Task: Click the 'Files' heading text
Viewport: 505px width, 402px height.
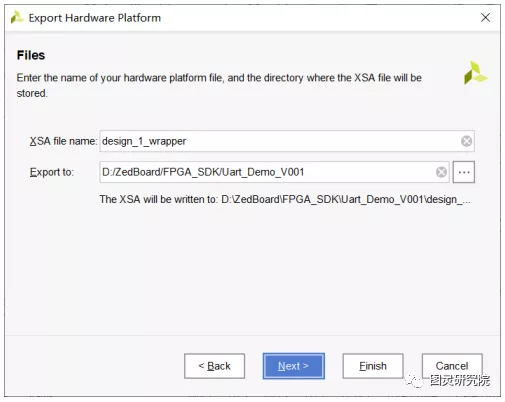Action: 31,55
